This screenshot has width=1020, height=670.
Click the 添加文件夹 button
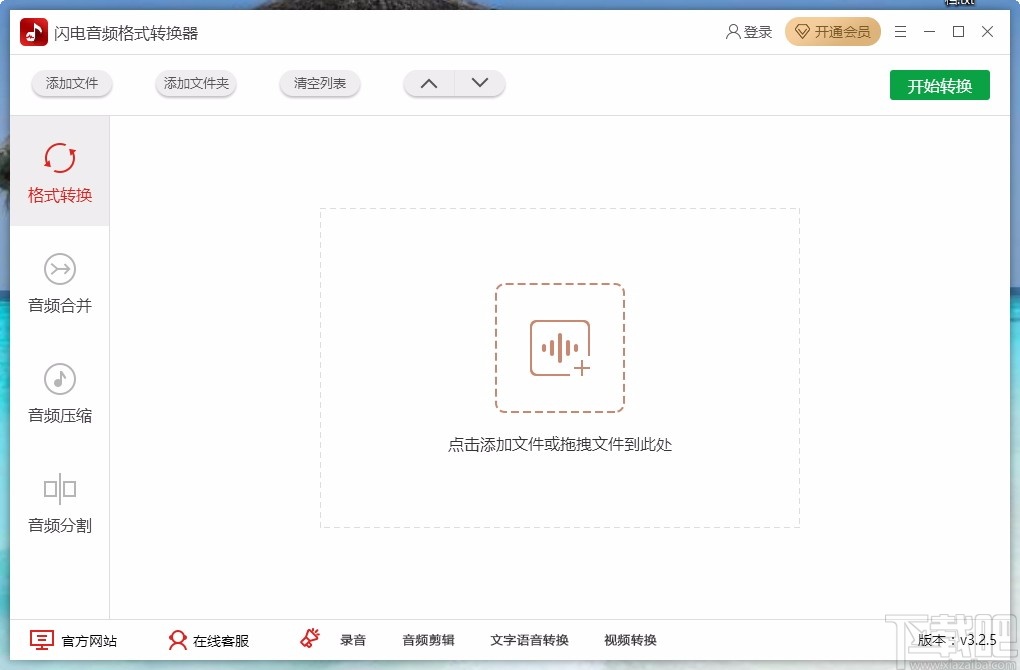[x=196, y=83]
